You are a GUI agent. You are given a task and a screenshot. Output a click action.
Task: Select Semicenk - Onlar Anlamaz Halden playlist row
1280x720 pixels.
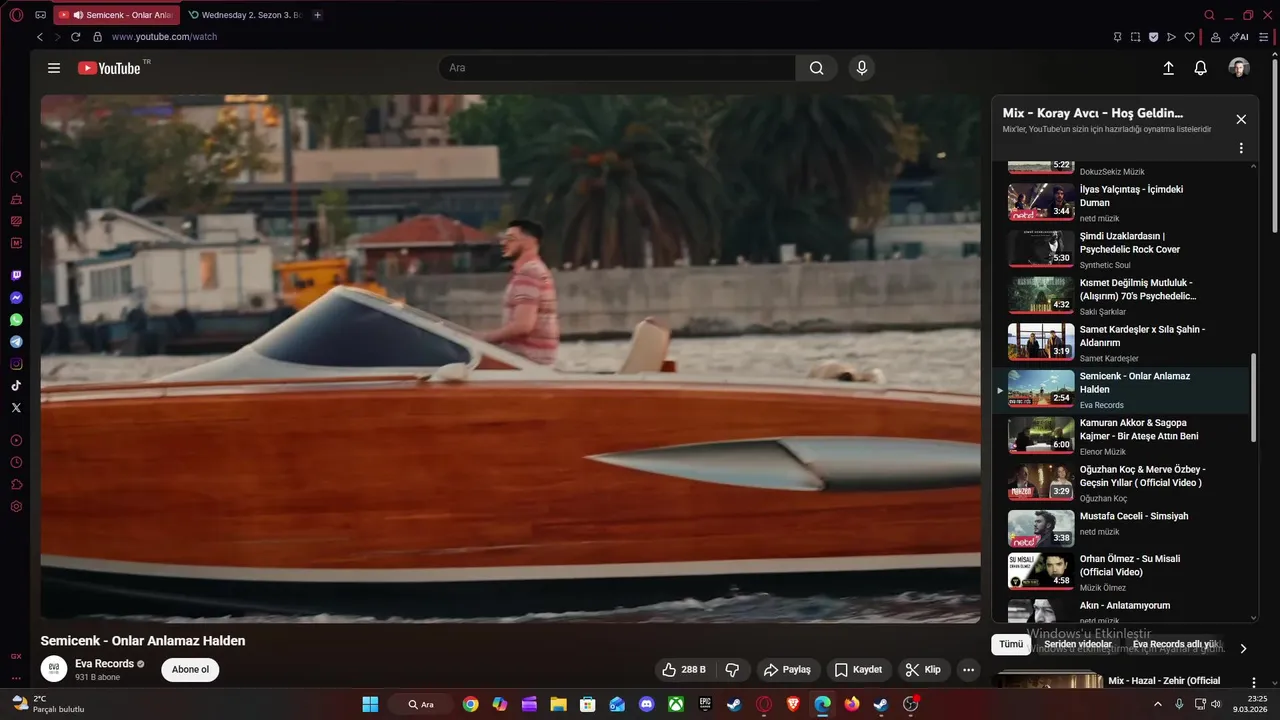point(1121,390)
